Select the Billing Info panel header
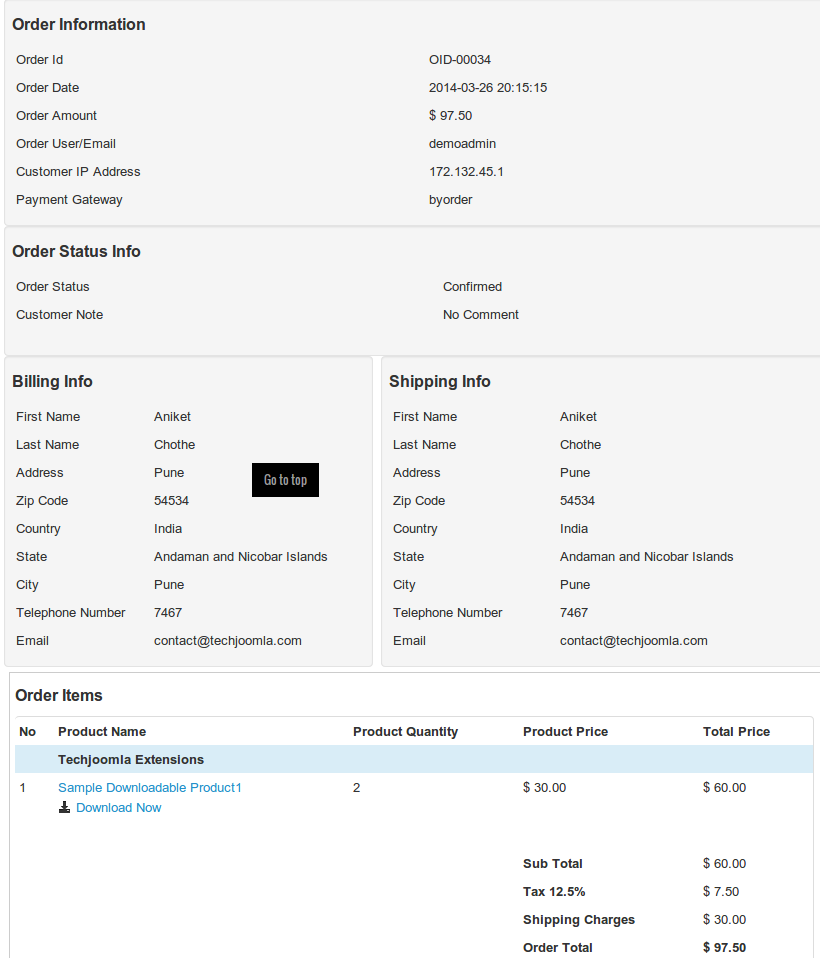The image size is (820, 958). point(52,381)
